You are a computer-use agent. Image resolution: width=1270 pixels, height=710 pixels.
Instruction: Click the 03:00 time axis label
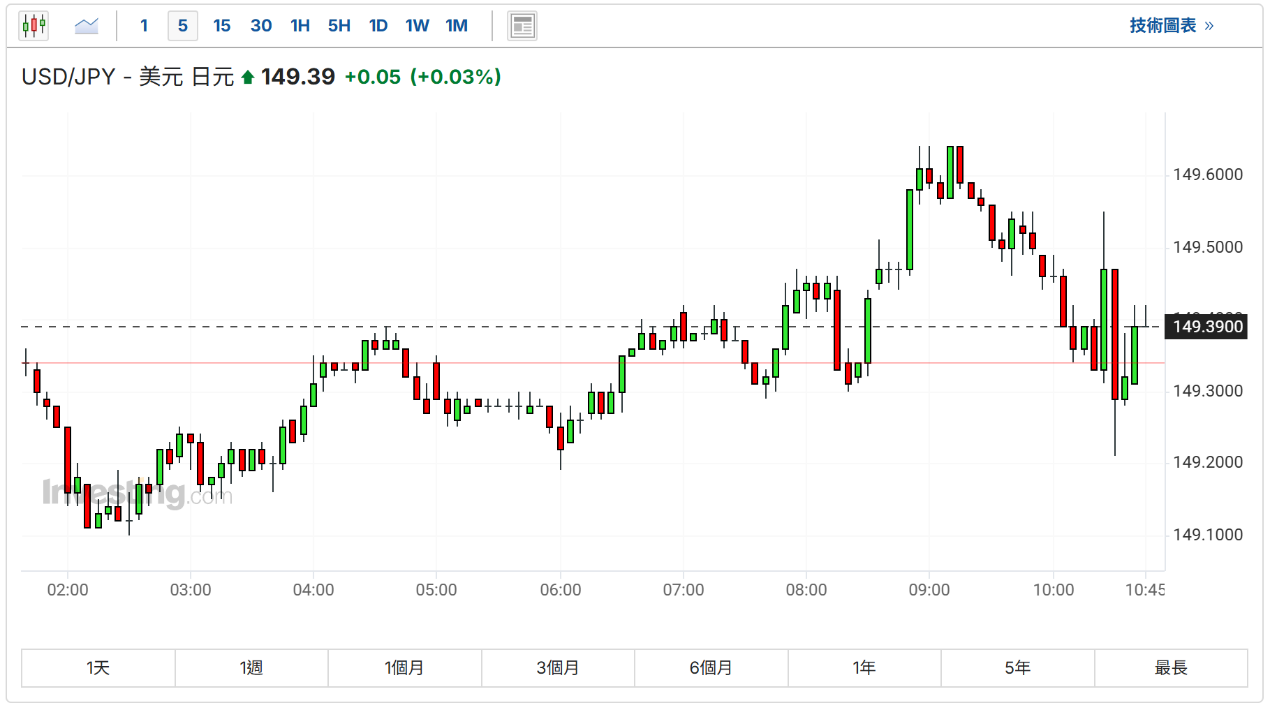[x=191, y=590]
